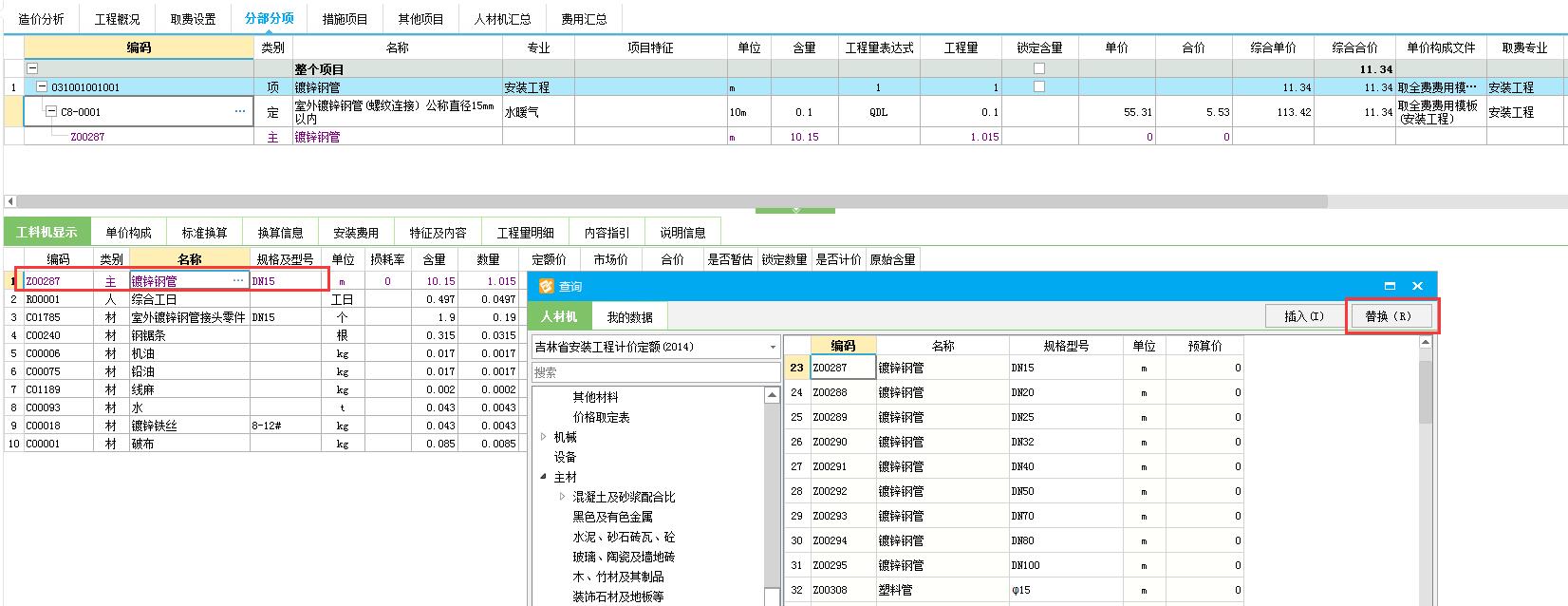Viewport: 1568px width, 606px height.
Task: Open the 标准换算 tab
Action: click(205, 232)
